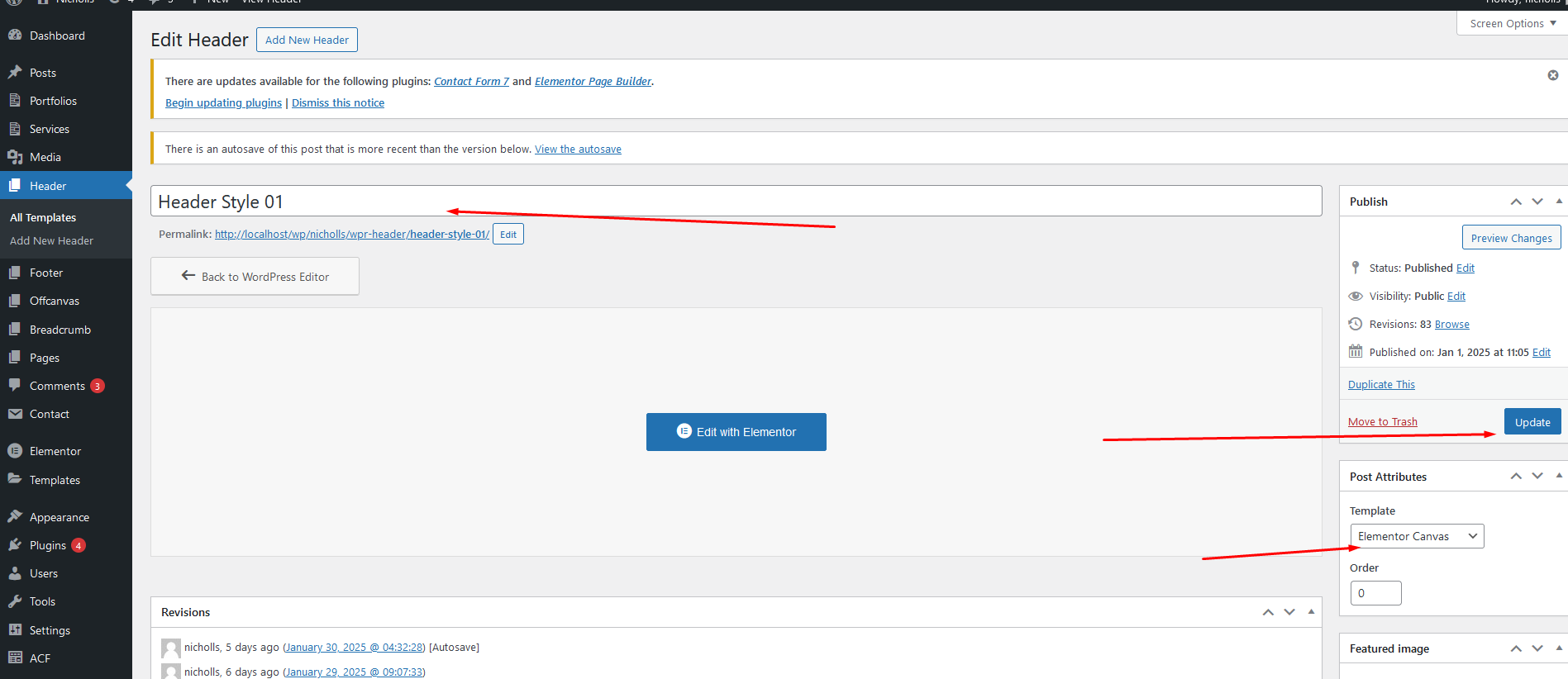This screenshot has width=1568, height=679.
Task: Open the Plugins menu with 4 updates
Action: [66, 545]
